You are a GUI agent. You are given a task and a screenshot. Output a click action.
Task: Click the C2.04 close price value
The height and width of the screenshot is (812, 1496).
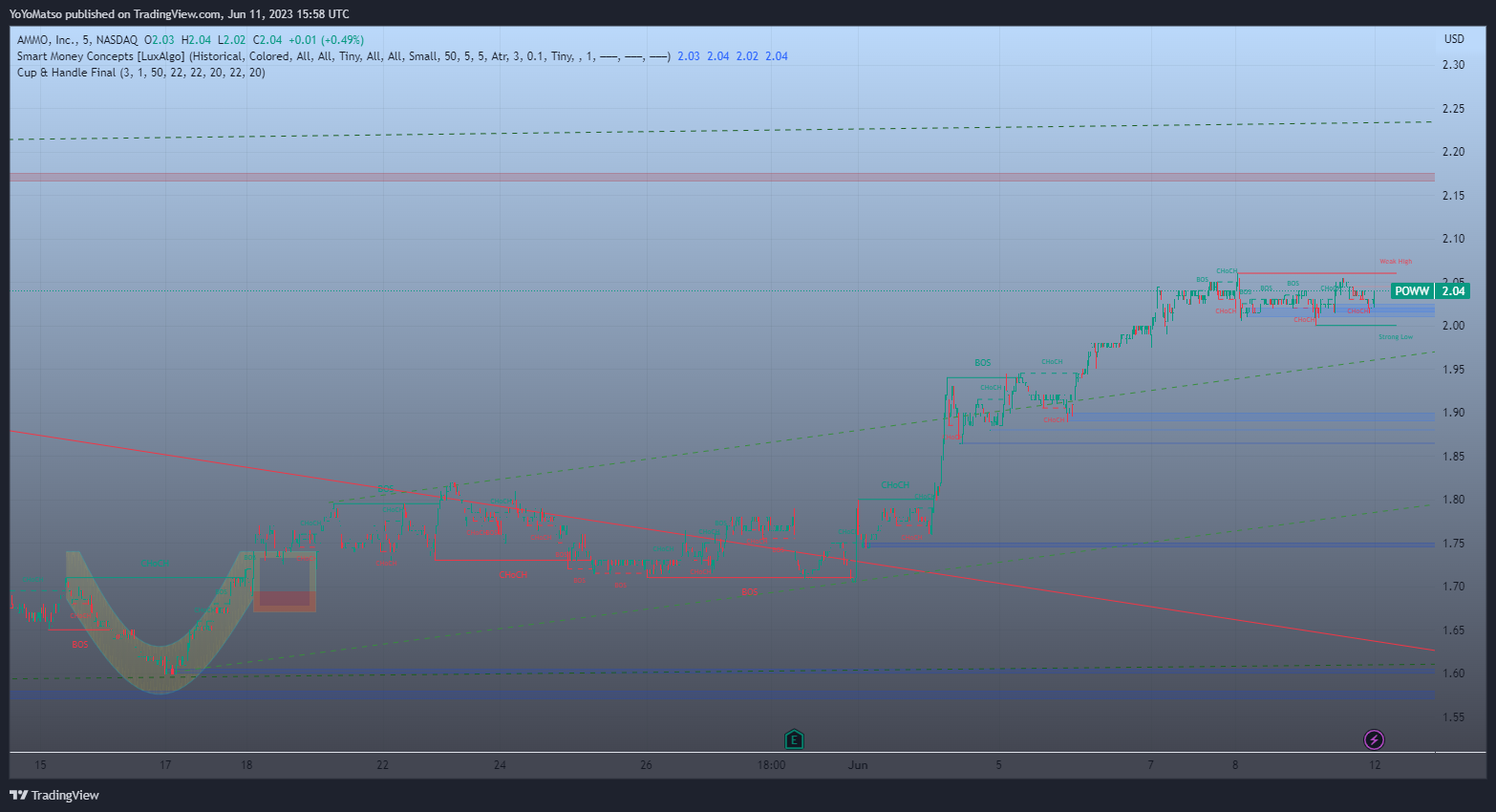(267, 40)
